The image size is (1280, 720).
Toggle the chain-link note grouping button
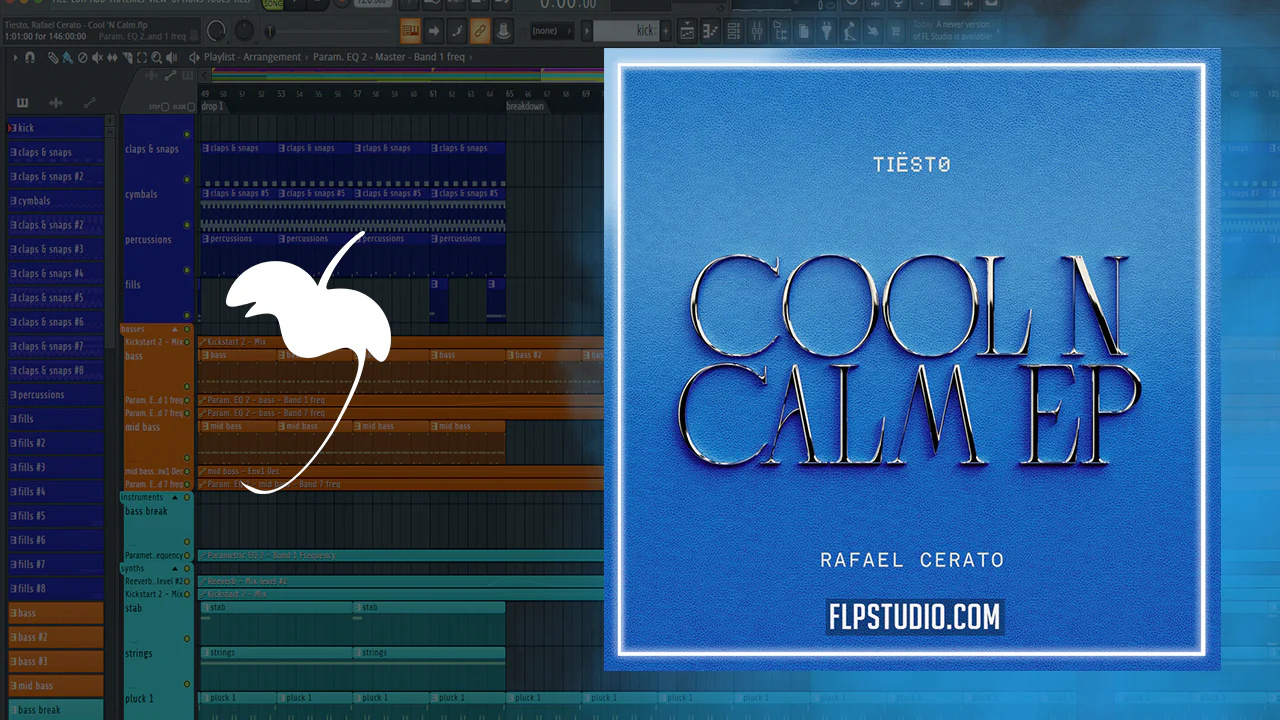point(480,31)
